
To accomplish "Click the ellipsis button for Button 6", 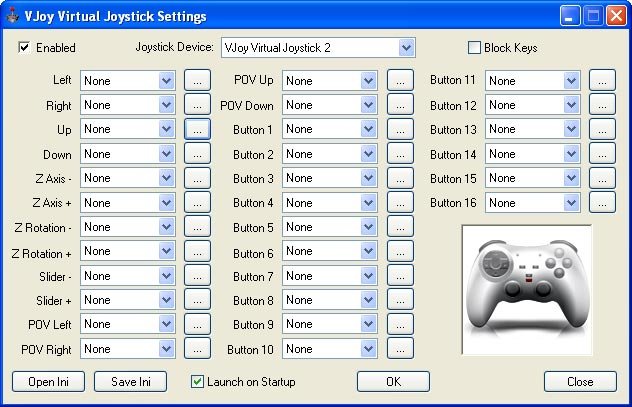I will [400, 251].
